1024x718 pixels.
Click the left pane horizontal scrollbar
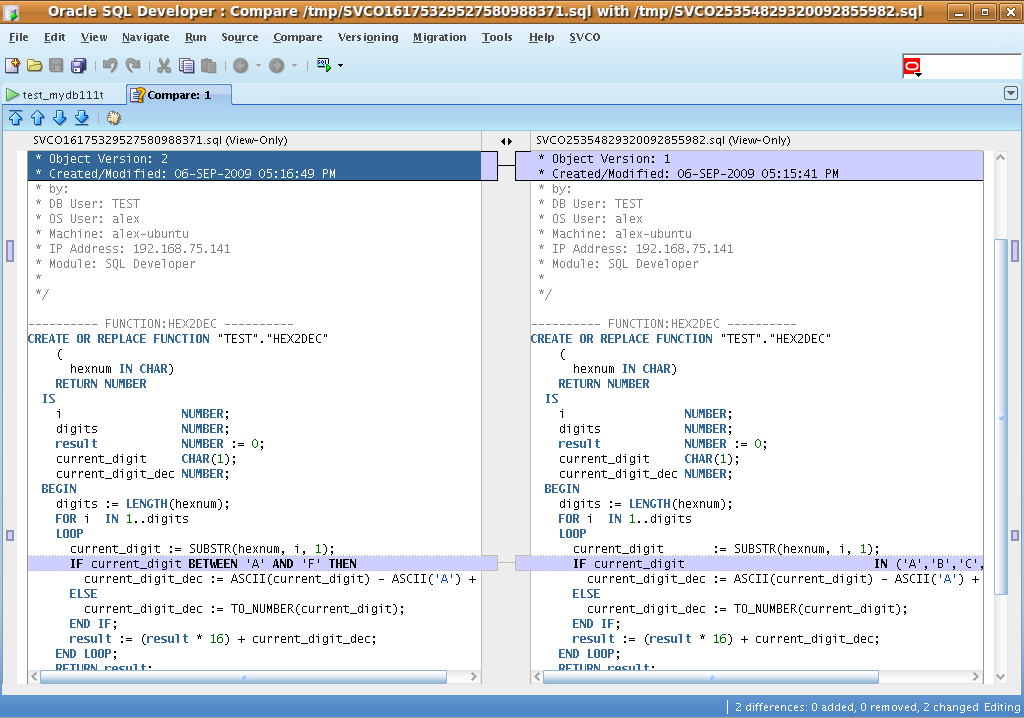[243, 677]
